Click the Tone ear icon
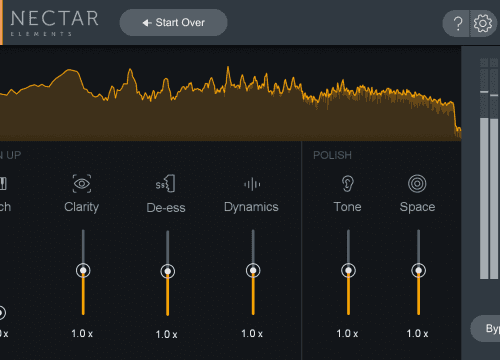500x360 pixels. [x=347, y=183]
